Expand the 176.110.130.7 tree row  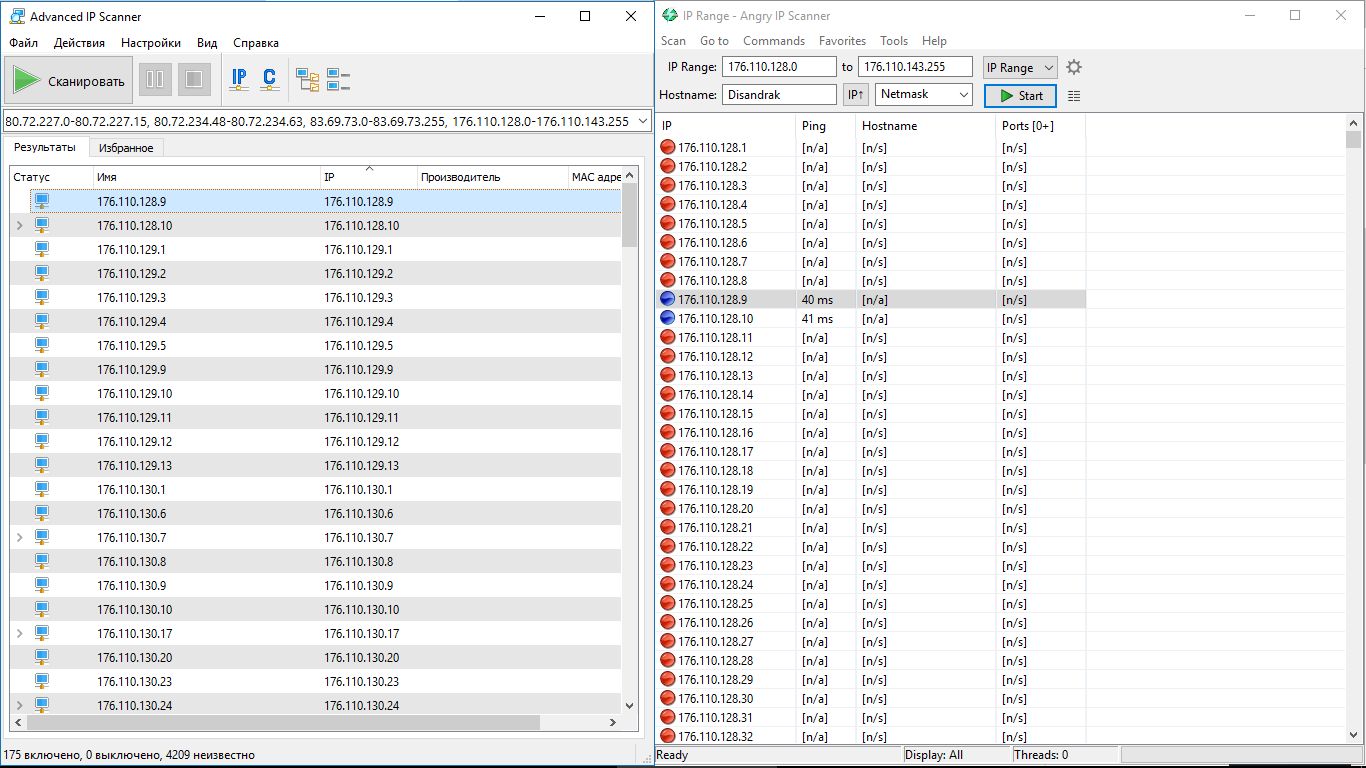coord(20,538)
